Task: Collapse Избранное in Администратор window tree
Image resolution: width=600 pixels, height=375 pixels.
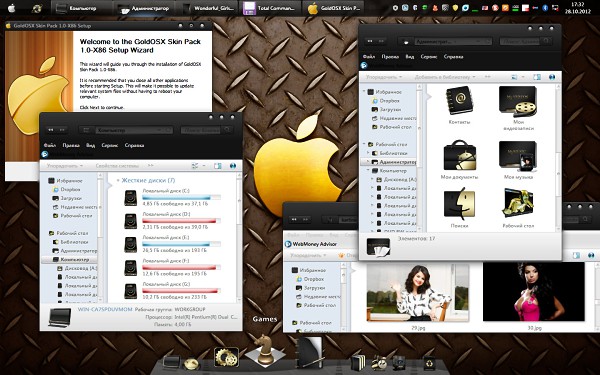Action: click(x=364, y=92)
